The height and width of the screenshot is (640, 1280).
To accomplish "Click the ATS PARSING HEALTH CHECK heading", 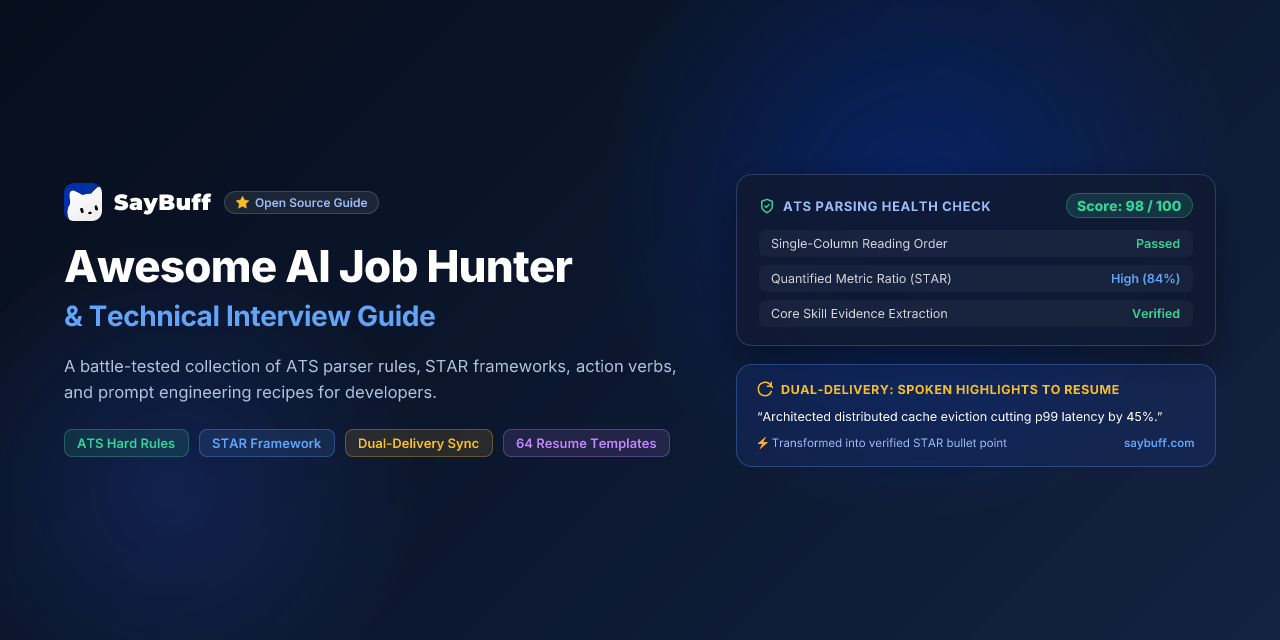I will [x=887, y=206].
